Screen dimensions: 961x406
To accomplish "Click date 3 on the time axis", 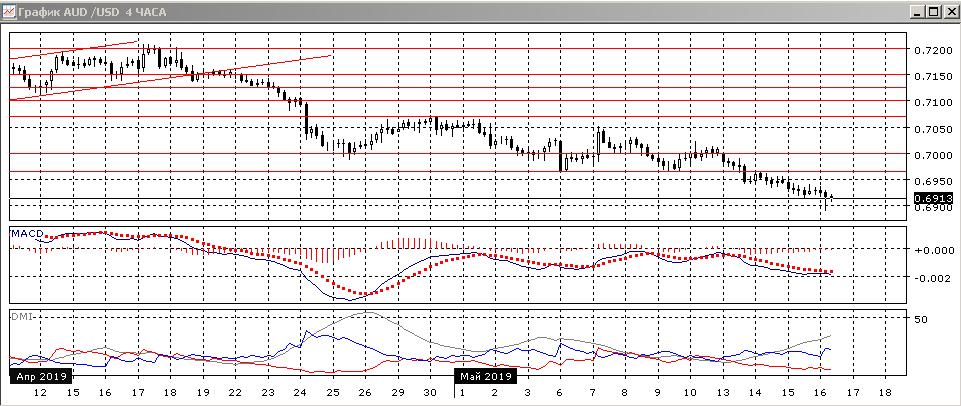I will [527, 393].
